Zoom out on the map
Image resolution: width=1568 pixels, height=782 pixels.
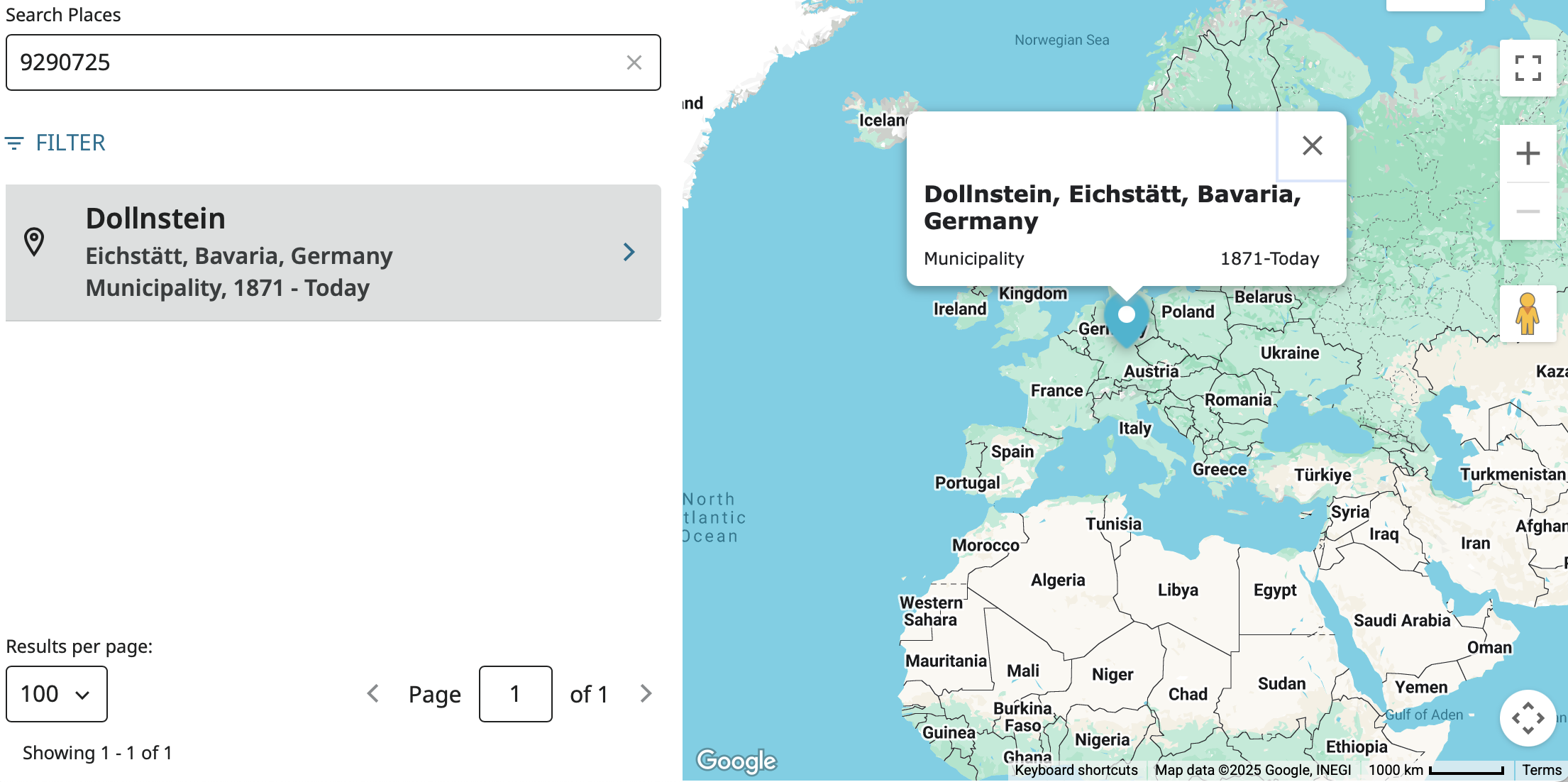pyautogui.click(x=1527, y=211)
